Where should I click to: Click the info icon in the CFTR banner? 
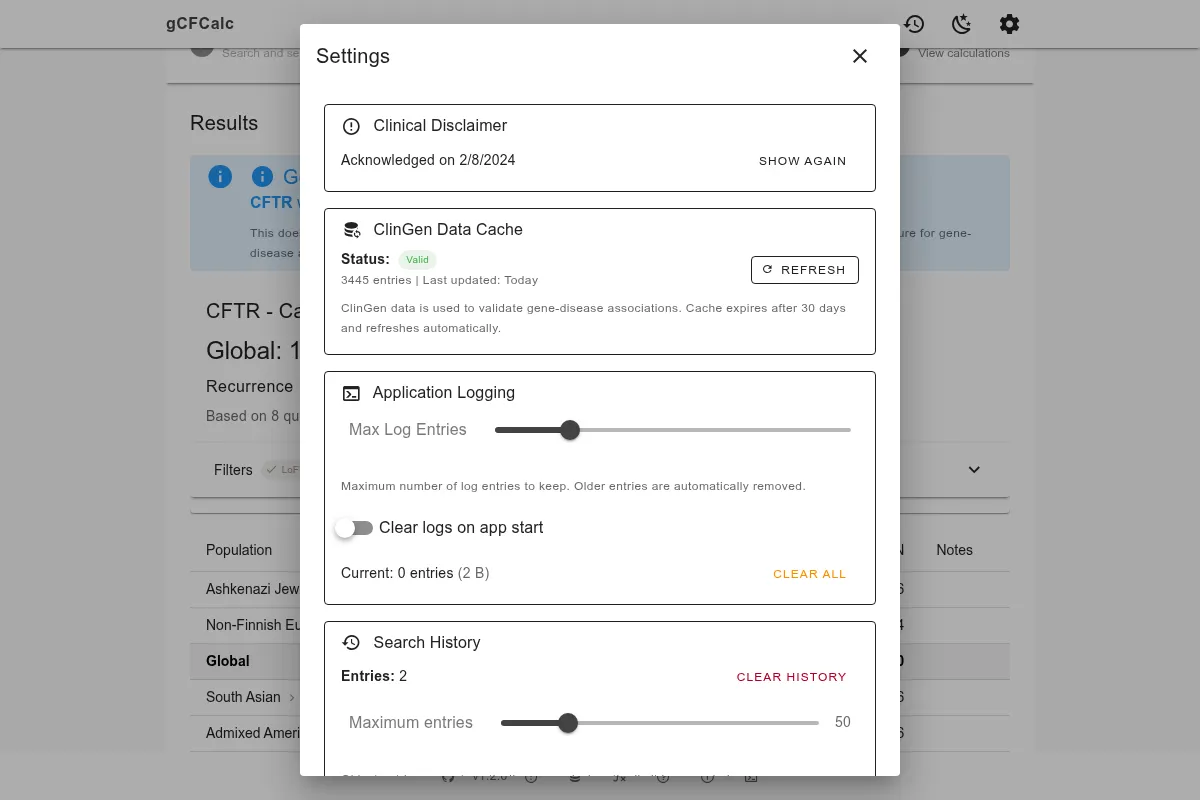pyautogui.click(x=220, y=176)
